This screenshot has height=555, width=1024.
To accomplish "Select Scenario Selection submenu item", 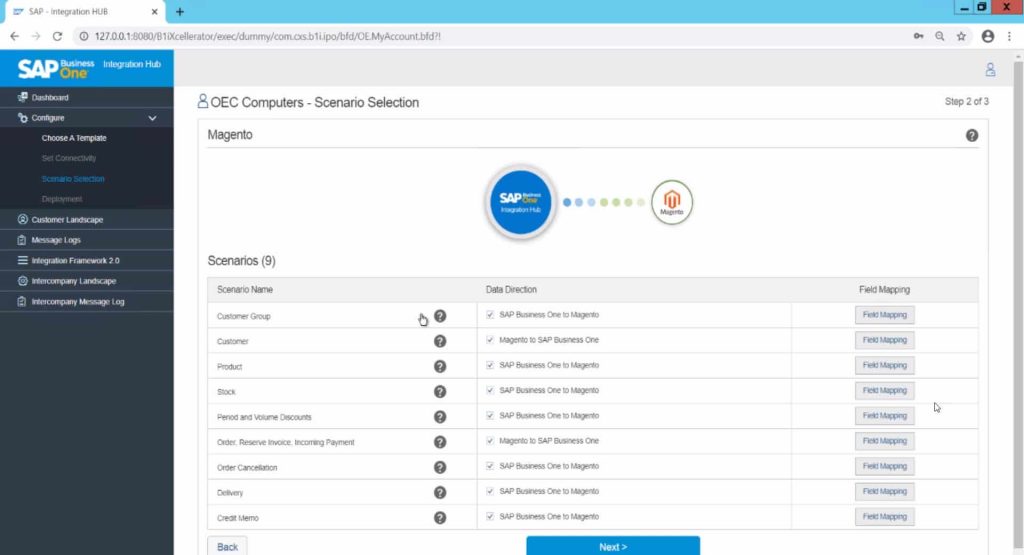I will [73, 179].
